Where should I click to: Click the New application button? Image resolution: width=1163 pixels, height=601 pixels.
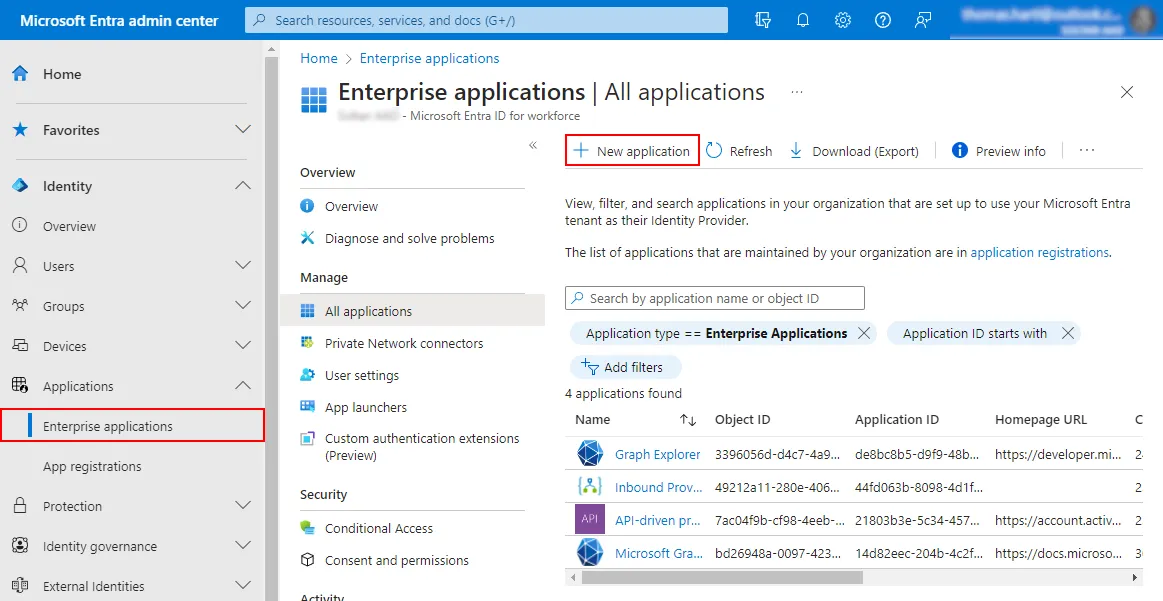(631, 150)
